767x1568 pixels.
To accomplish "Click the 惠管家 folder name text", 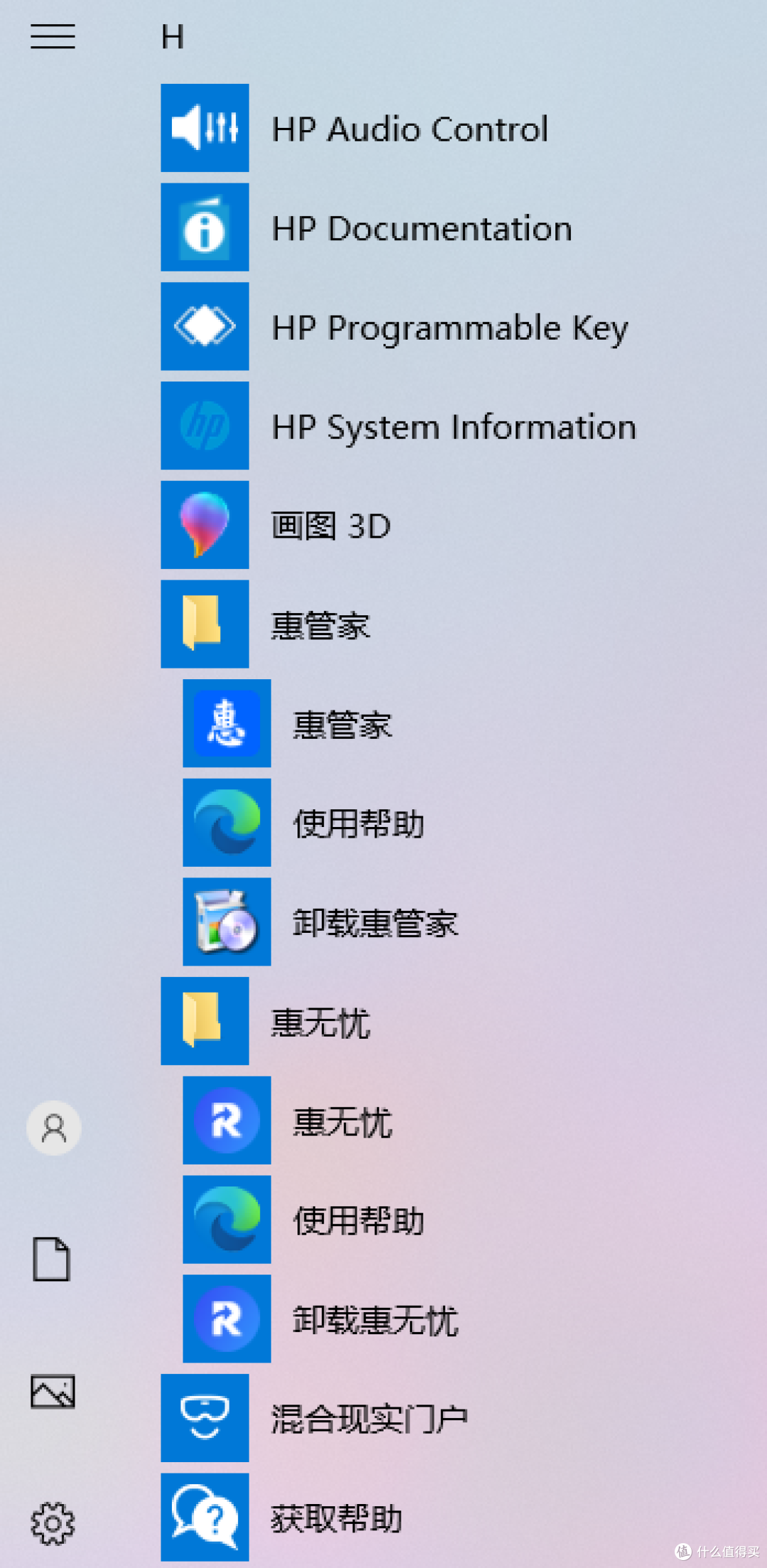I will pyautogui.click(x=321, y=626).
